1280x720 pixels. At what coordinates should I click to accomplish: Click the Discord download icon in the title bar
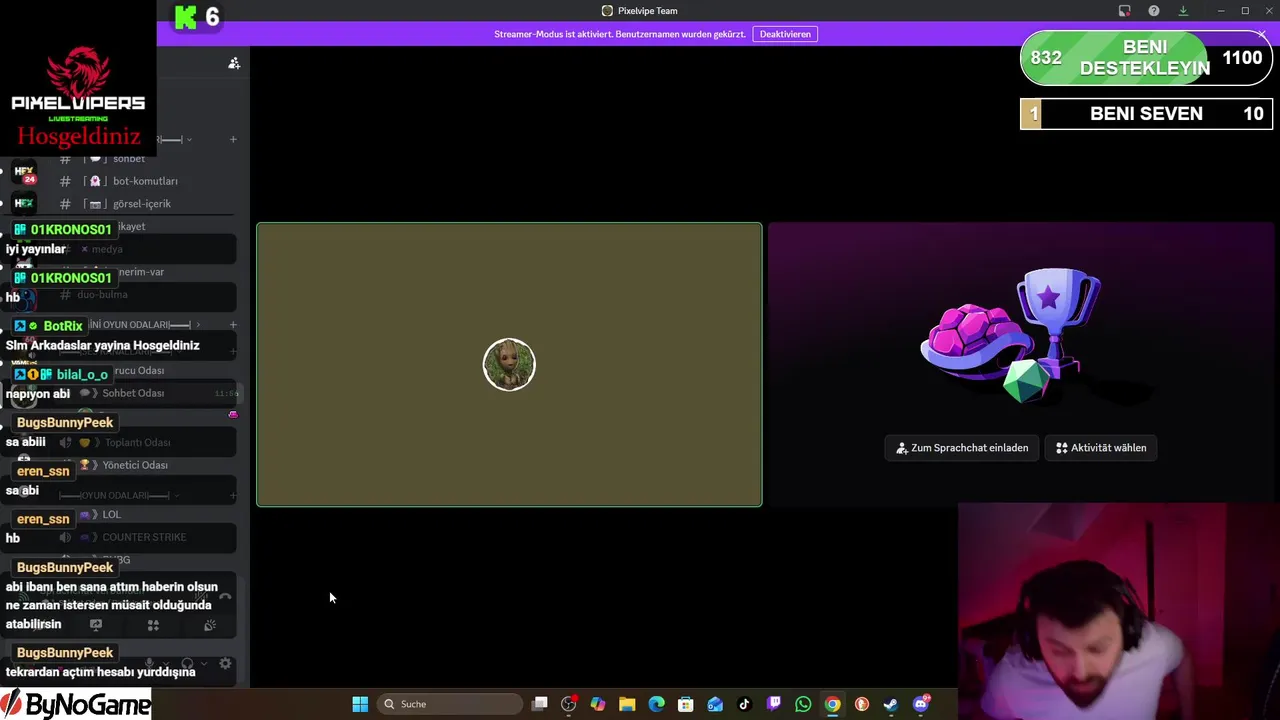pyautogui.click(x=1183, y=11)
